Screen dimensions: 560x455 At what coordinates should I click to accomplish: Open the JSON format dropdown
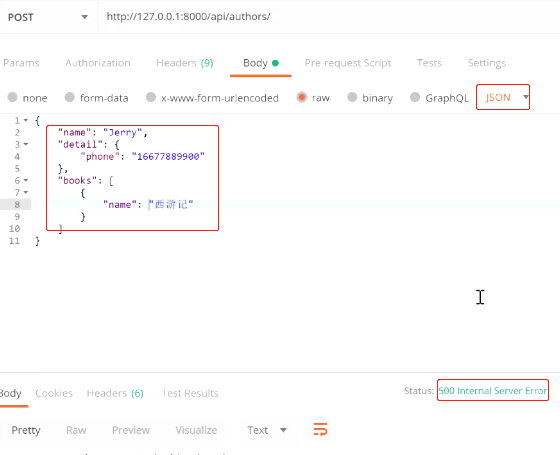503,97
